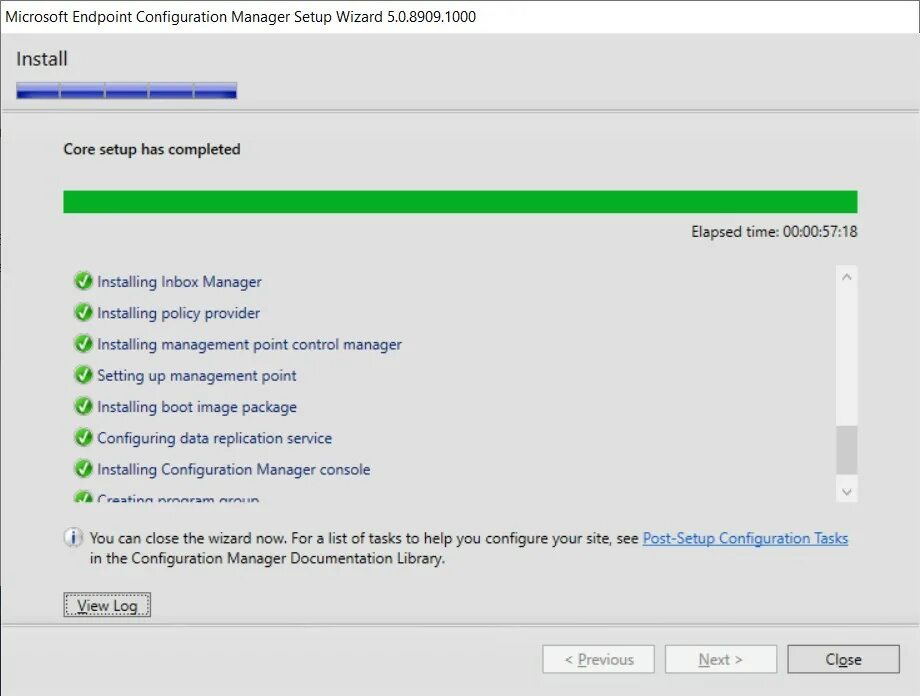Image resolution: width=920 pixels, height=696 pixels.
Task: Select the Setting up management point text
Action: [x=197, y=376]
